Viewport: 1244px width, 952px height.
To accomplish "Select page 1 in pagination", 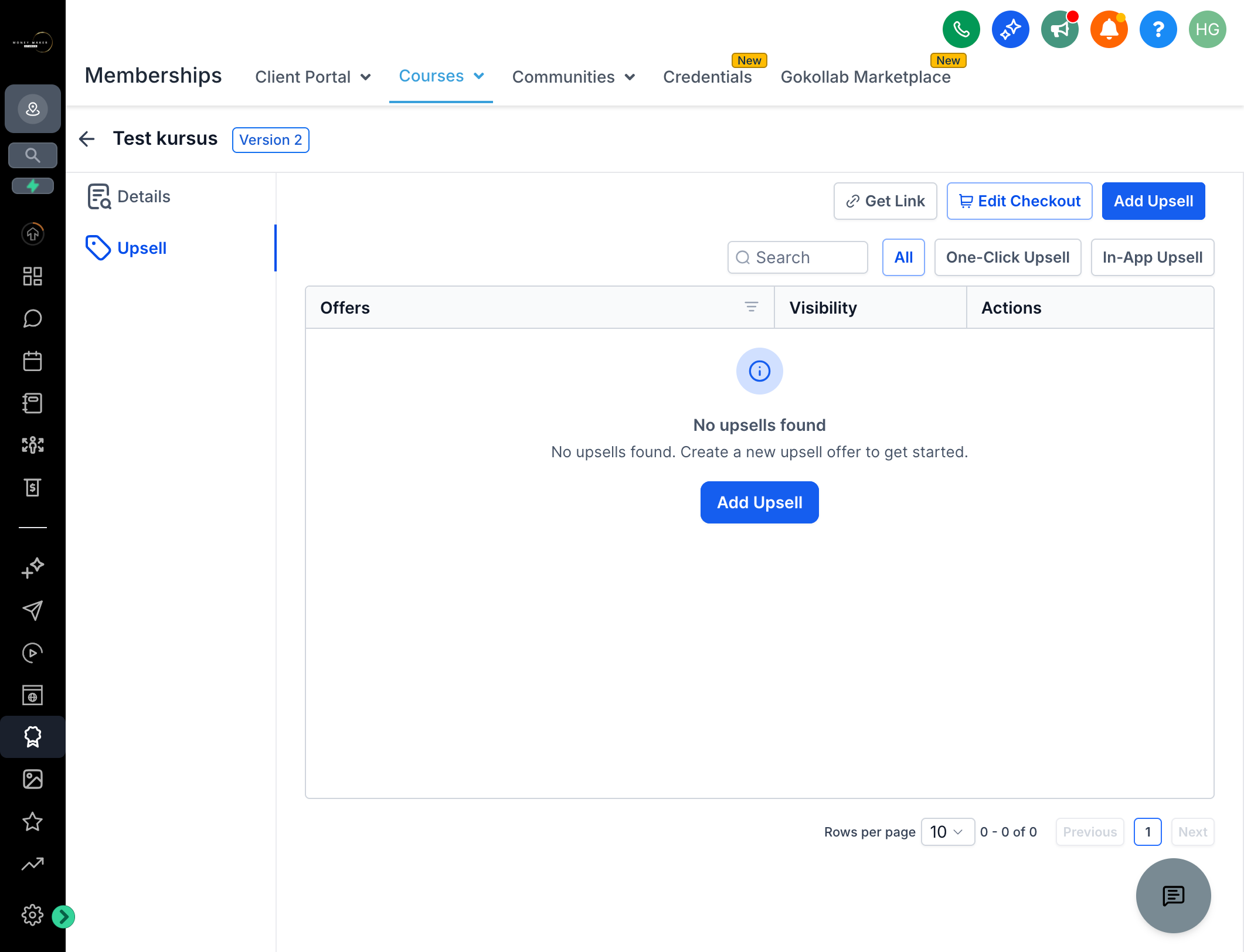I will point(1148,832).
